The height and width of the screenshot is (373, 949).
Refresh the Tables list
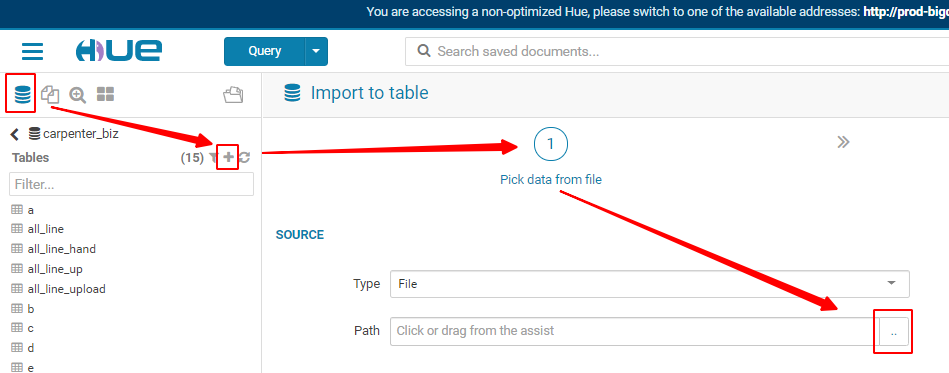point(244,157)
